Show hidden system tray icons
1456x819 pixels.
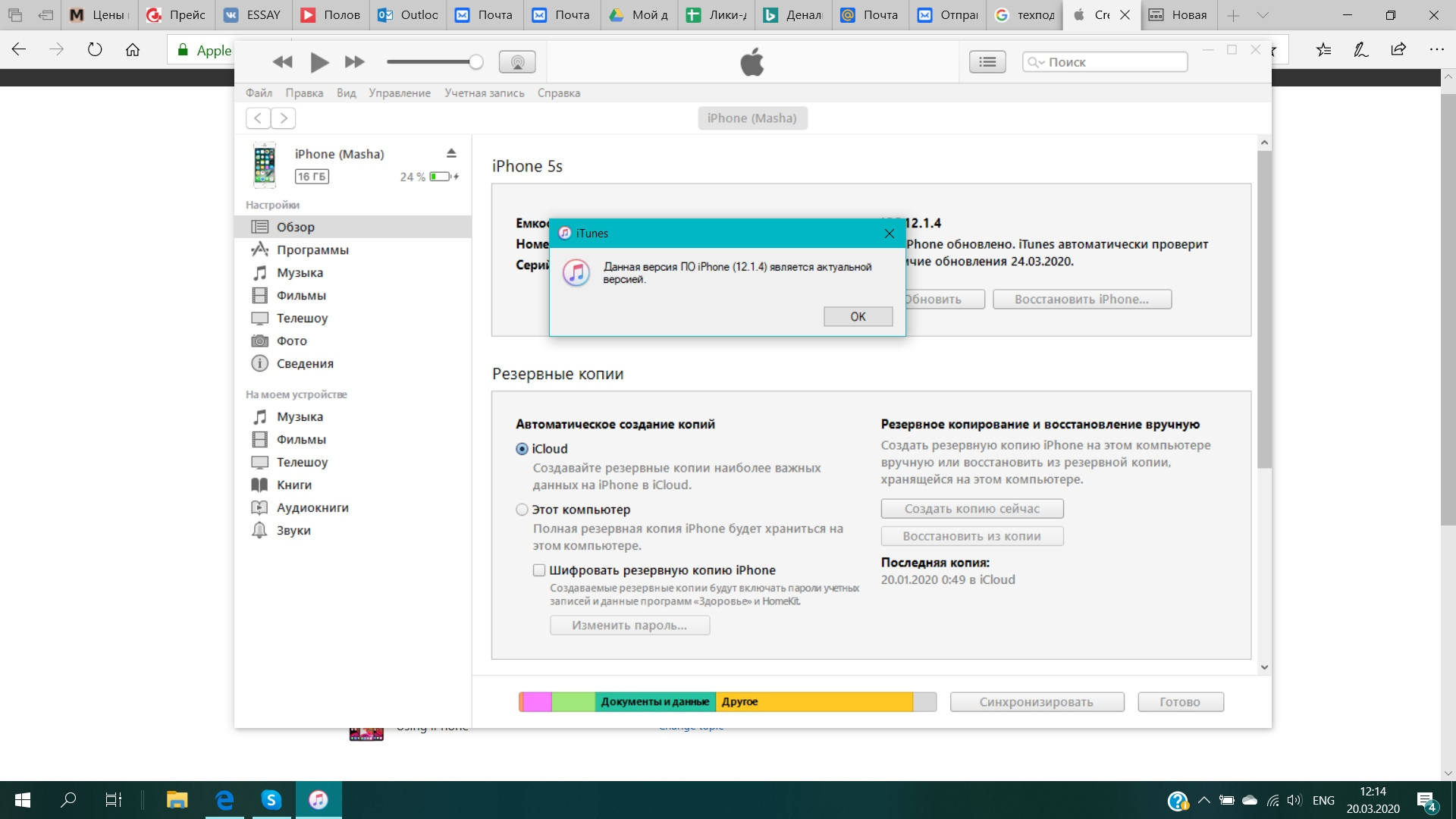click(x=1204, y=800)
